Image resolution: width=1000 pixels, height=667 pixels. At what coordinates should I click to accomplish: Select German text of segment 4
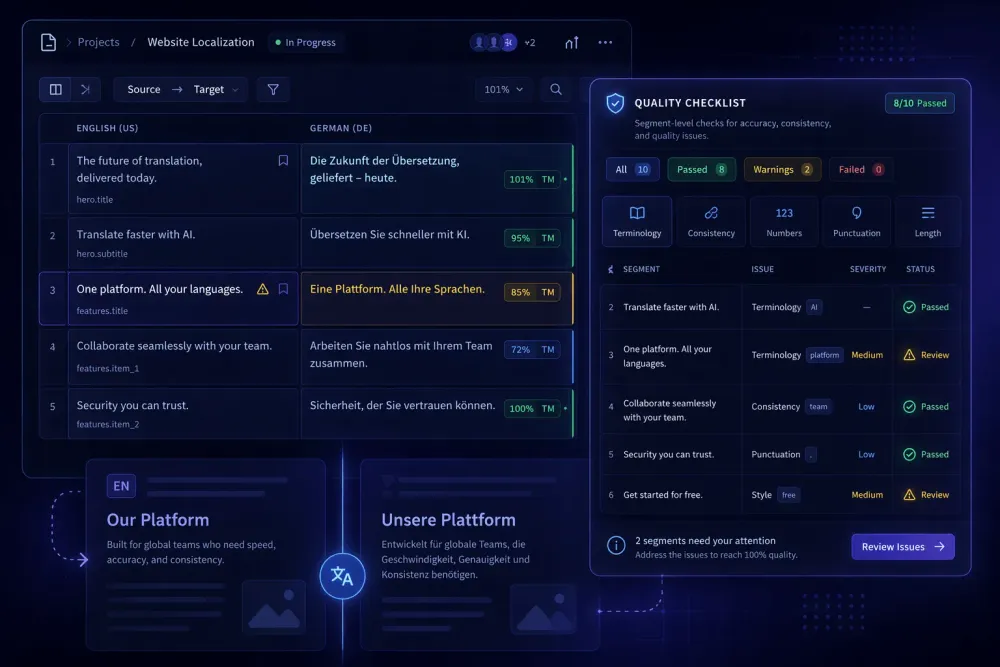pyautogui.click(x=401, y=354)
